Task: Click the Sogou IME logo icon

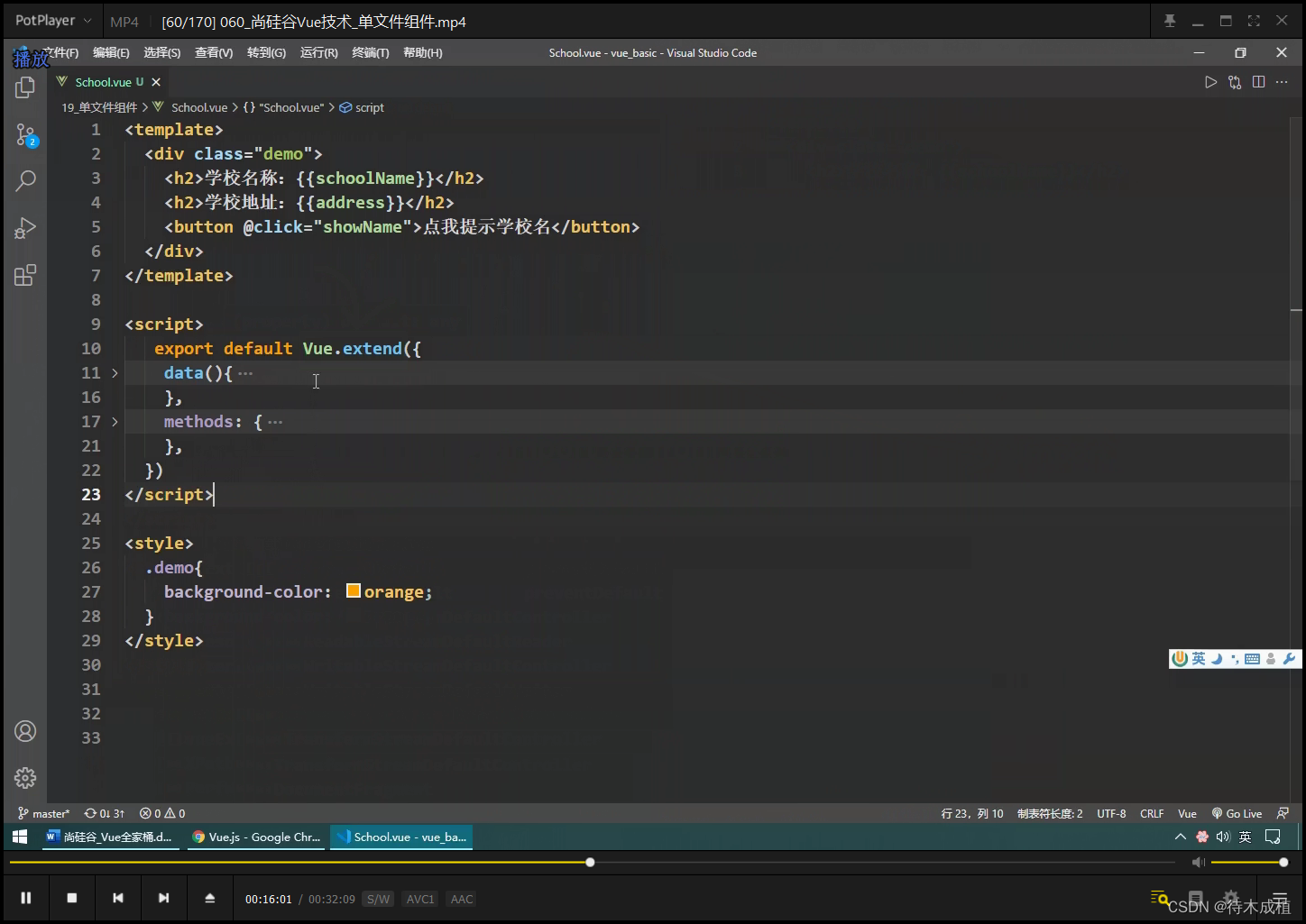Action: (1179, 659)
